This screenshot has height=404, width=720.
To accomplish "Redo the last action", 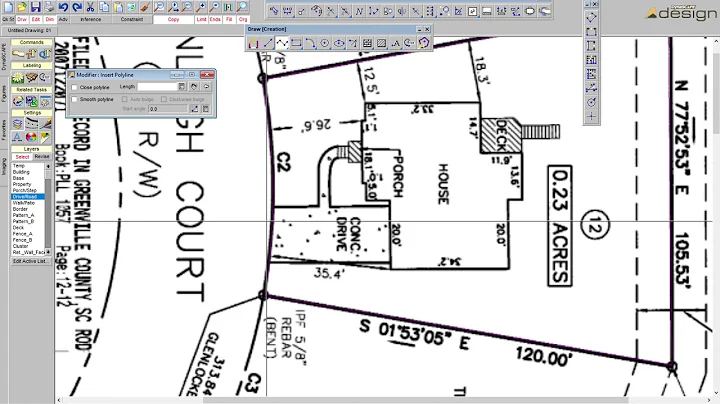I will click(x=77, y=7).
